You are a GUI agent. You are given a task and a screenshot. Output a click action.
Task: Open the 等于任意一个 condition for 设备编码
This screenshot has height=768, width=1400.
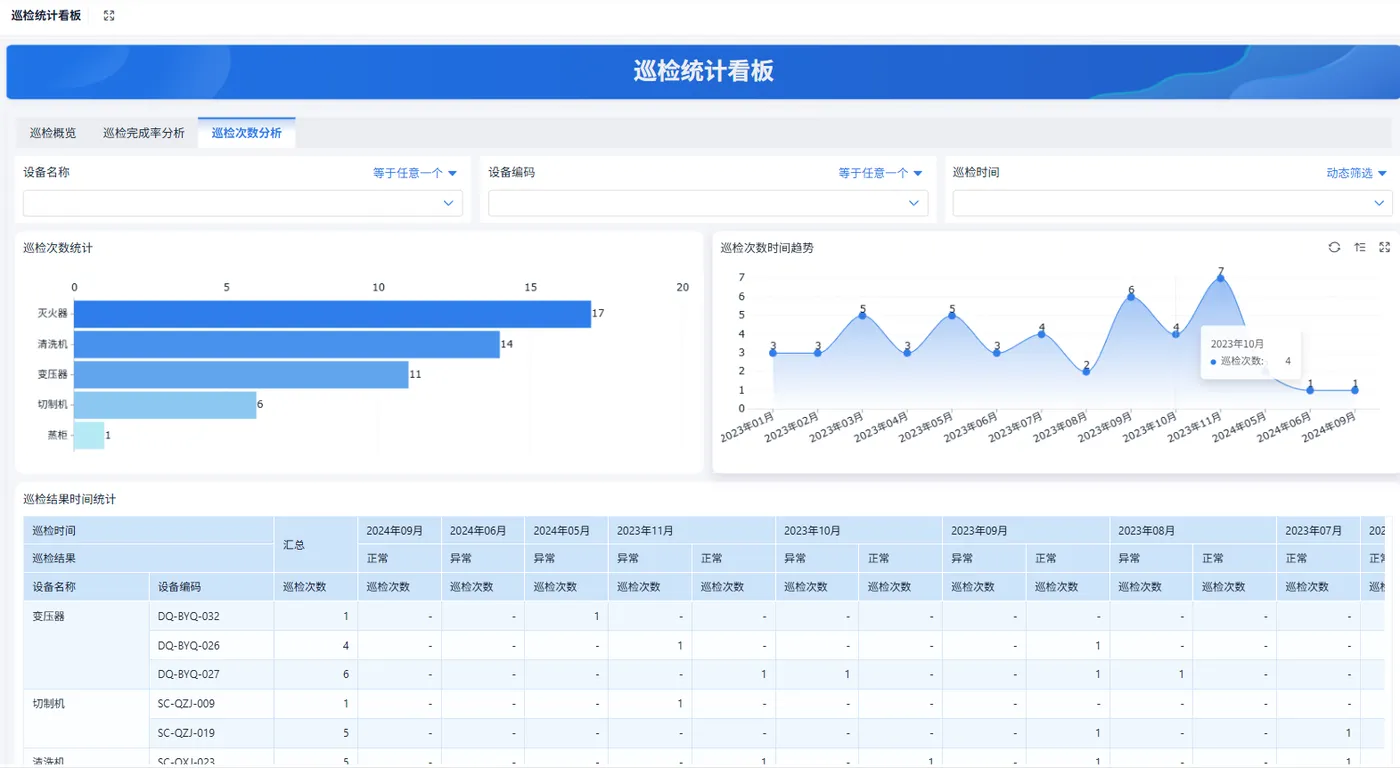pos(880,173)
